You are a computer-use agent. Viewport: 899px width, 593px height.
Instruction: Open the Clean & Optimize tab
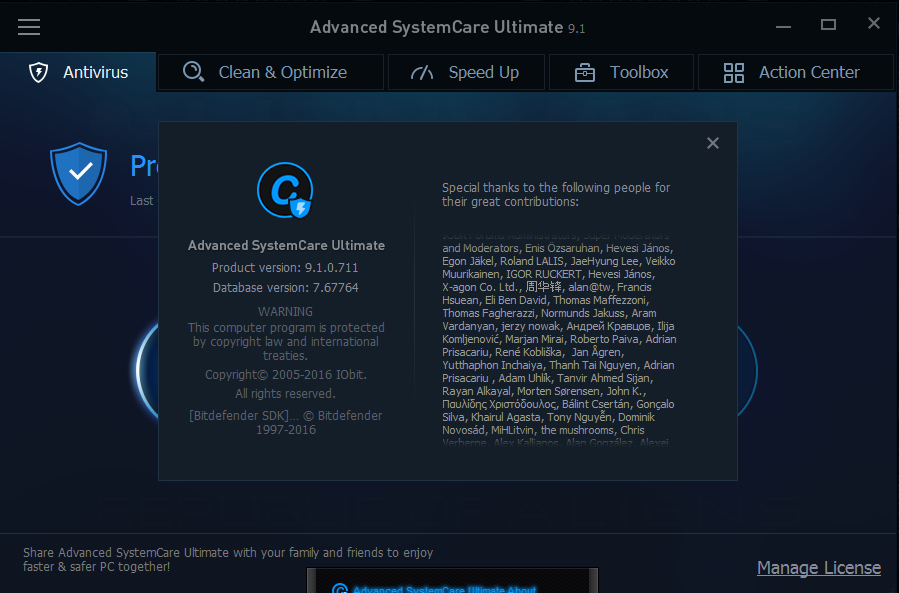[x=271, y=72]
